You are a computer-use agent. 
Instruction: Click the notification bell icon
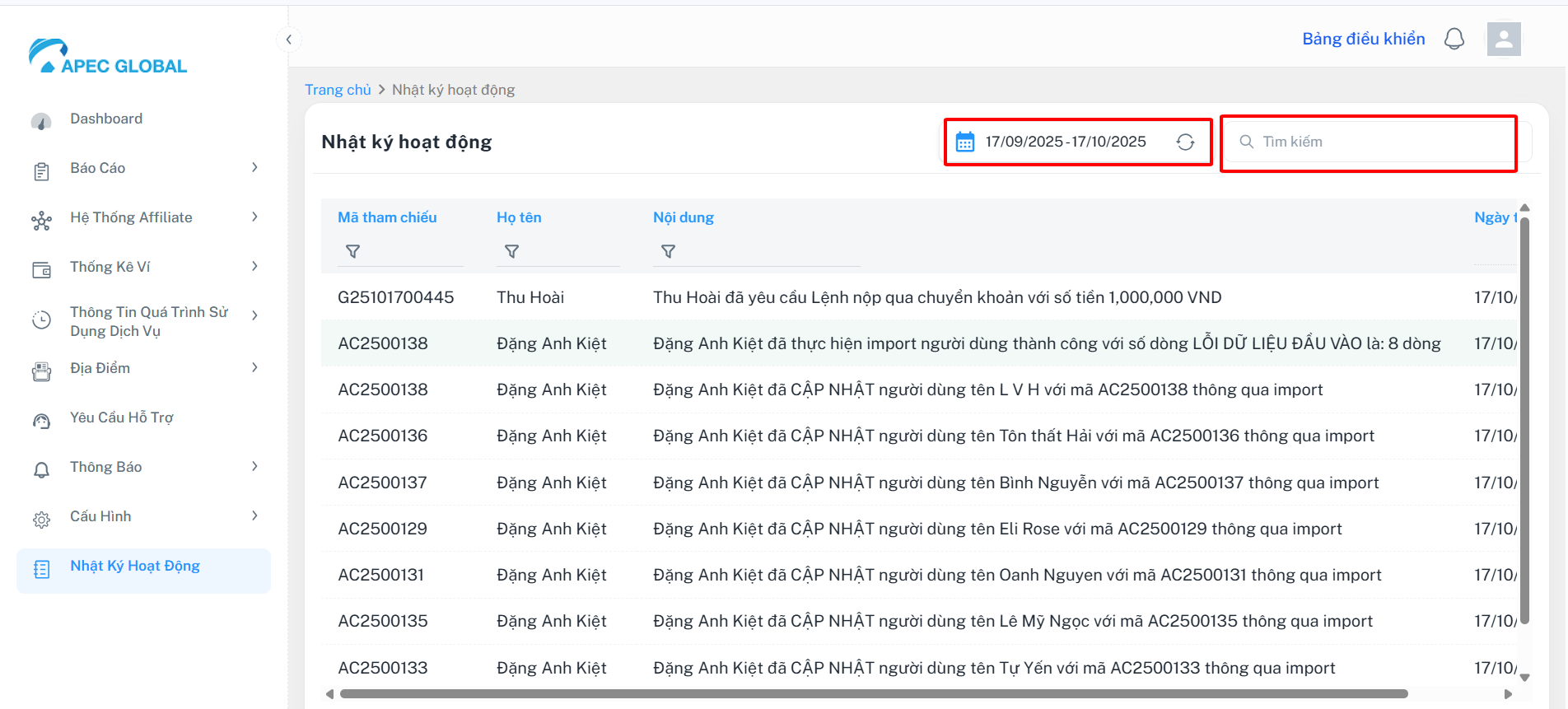pyautogui.click(x=1454, y=39)
